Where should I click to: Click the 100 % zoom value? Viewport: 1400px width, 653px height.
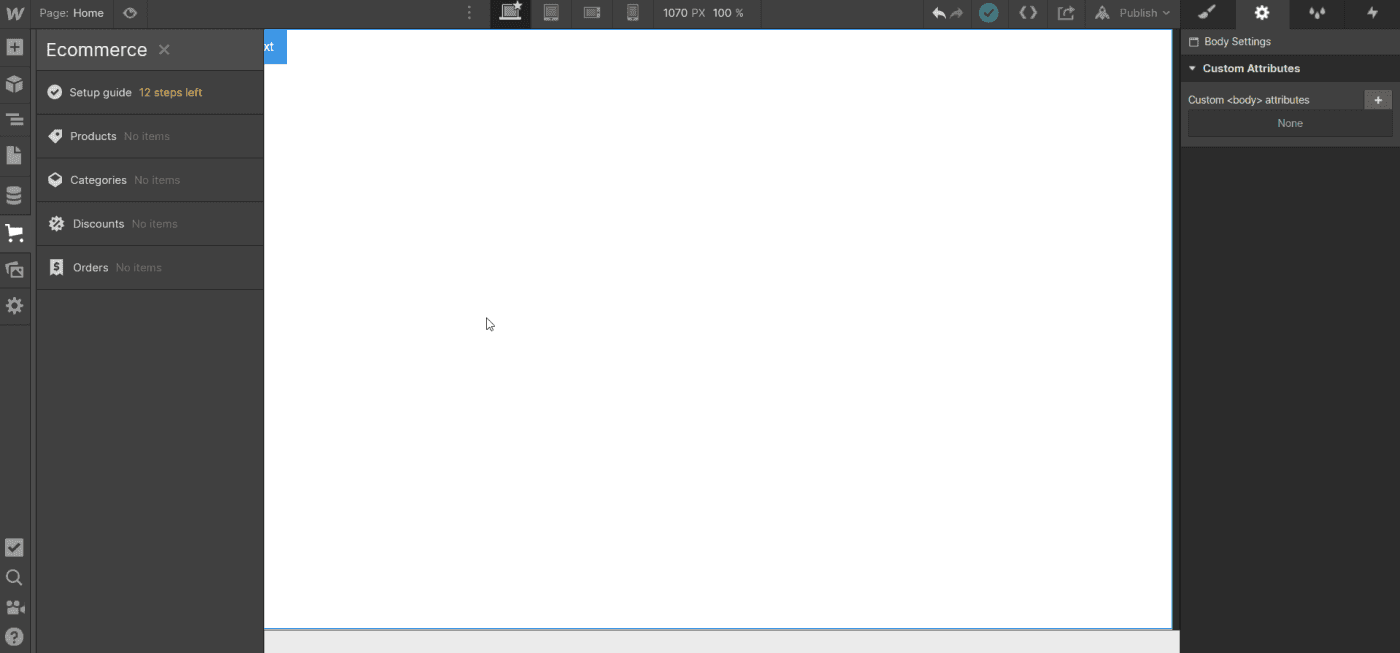coord(728,13)
